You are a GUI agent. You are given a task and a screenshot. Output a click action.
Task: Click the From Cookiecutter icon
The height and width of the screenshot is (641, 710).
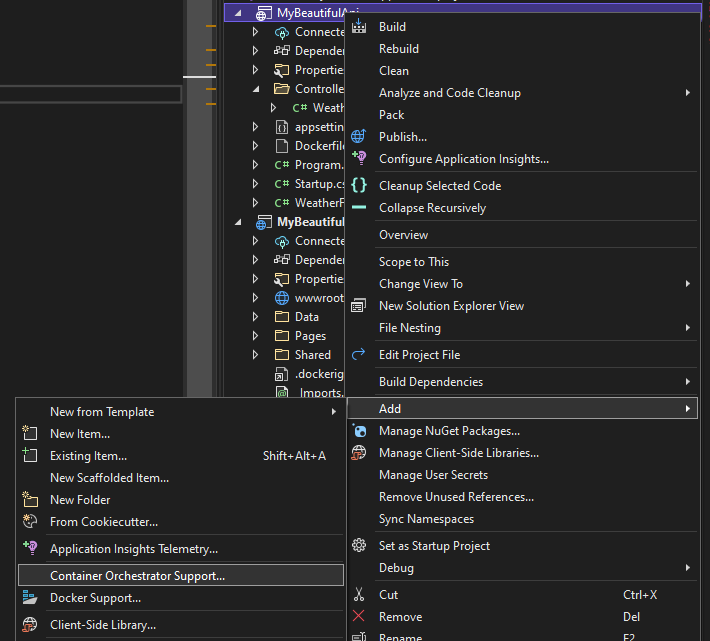coord(30,521)
